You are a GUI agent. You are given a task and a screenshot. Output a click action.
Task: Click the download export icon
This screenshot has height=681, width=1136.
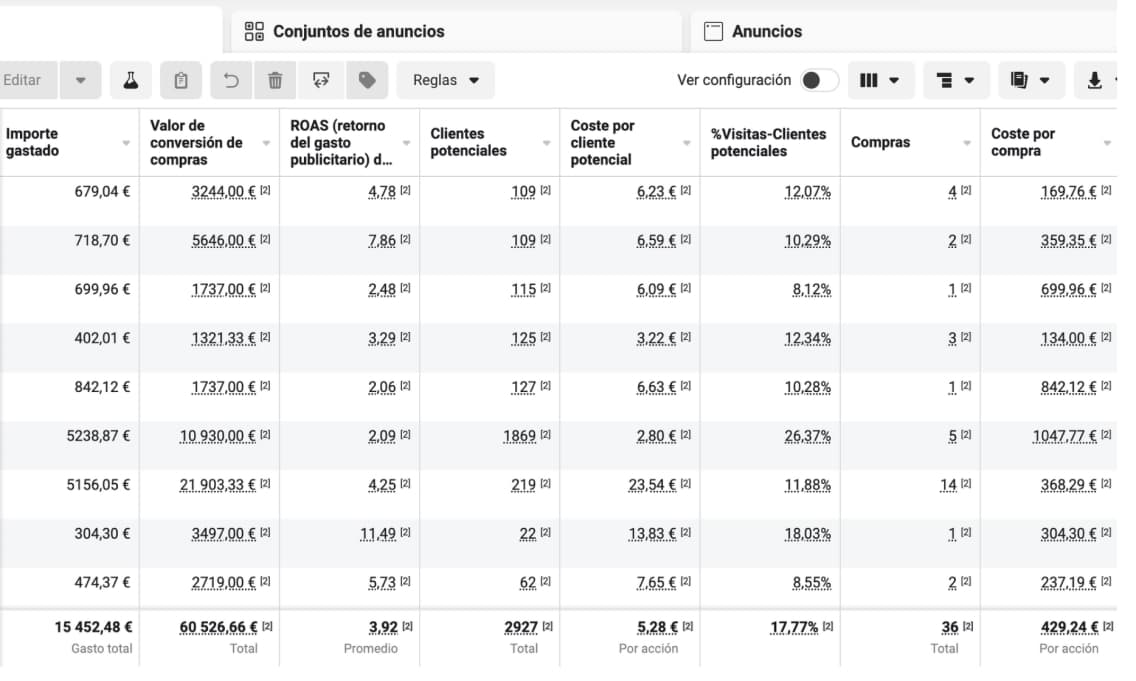tap(1095, 80)
